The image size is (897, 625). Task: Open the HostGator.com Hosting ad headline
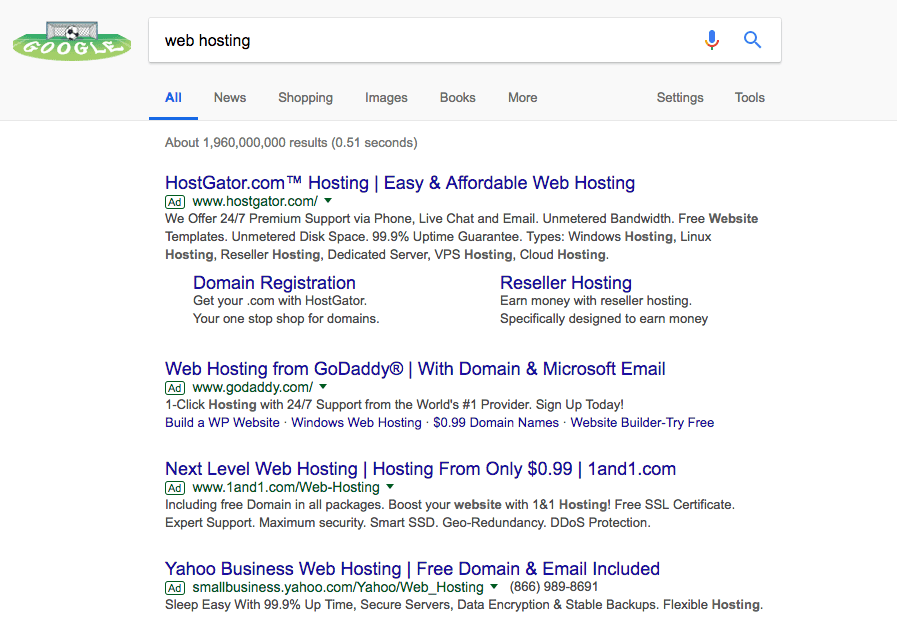400,183
